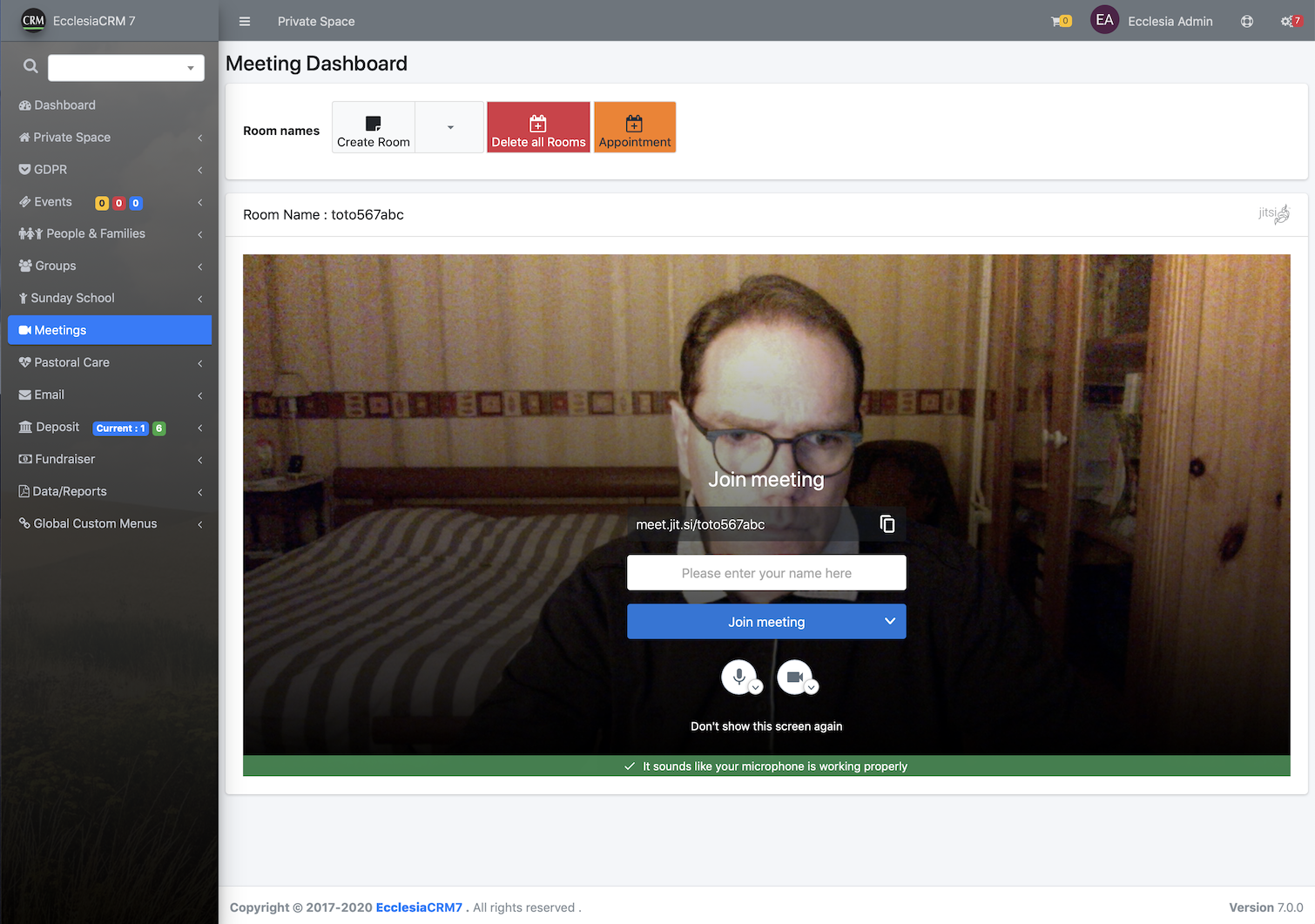1315x924 pixels.
Task: Click the Current : 1 deposit badge
Action: click(120, 428)
